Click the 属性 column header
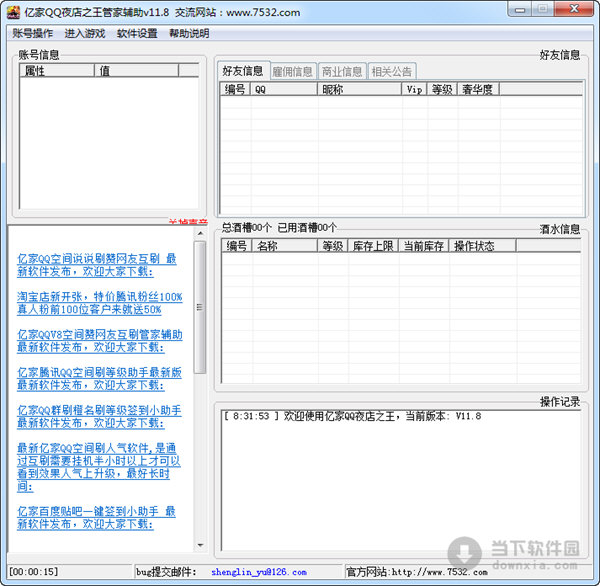 (57, 70)
